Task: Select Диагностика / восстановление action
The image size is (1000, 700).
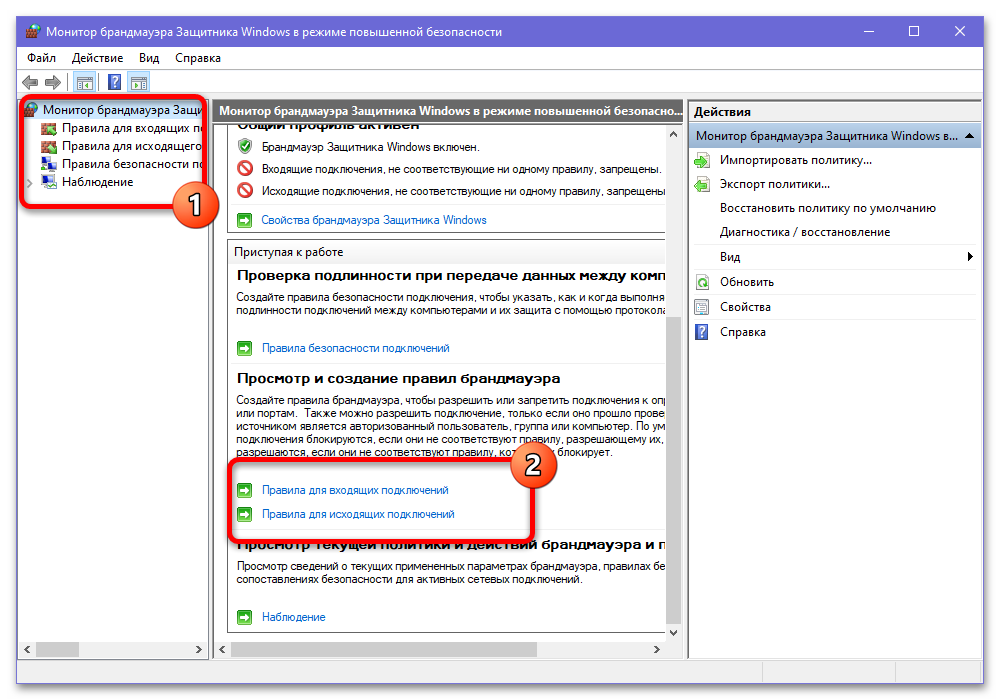Action: point(805,232)
